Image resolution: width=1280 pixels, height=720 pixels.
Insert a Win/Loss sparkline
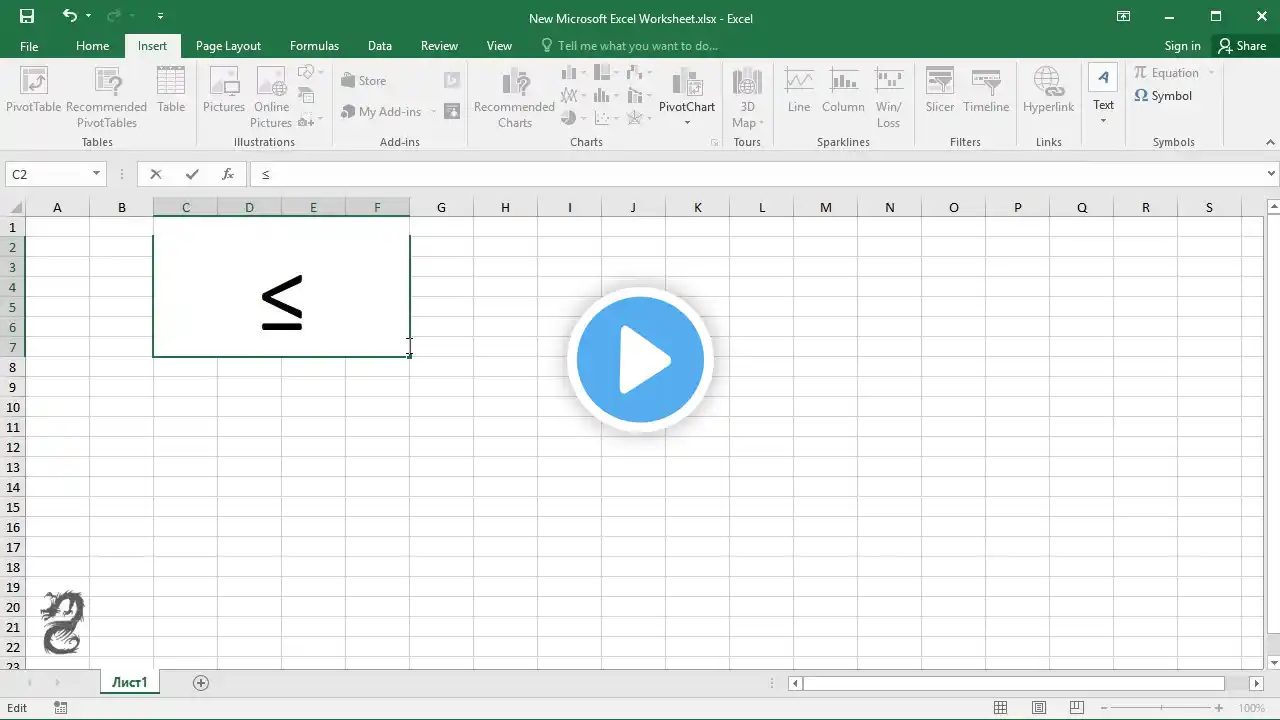click(888, 97)
